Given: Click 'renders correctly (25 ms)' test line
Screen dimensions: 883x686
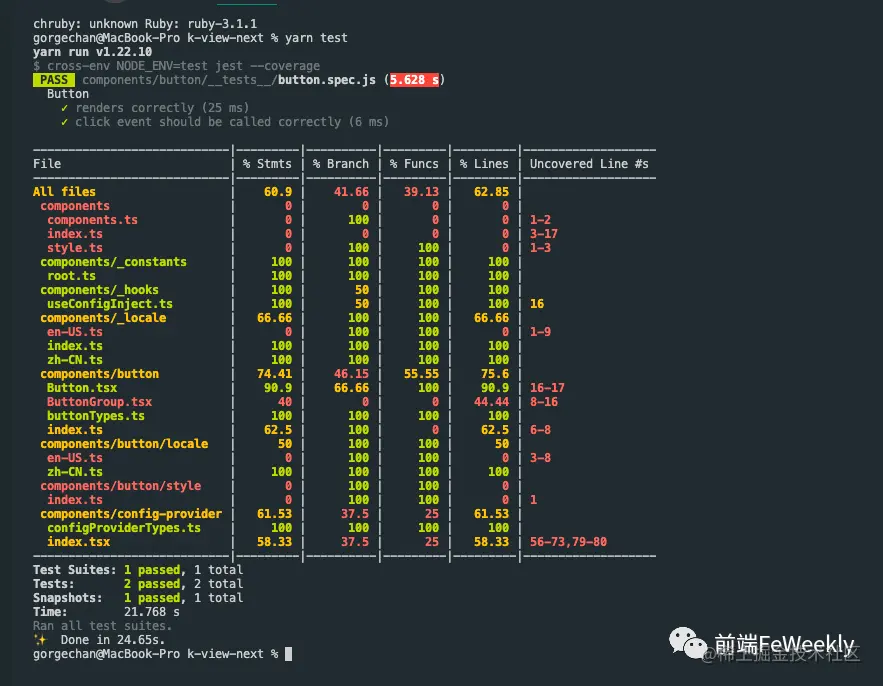Looking at the screenshot, I should coord(162,108).
